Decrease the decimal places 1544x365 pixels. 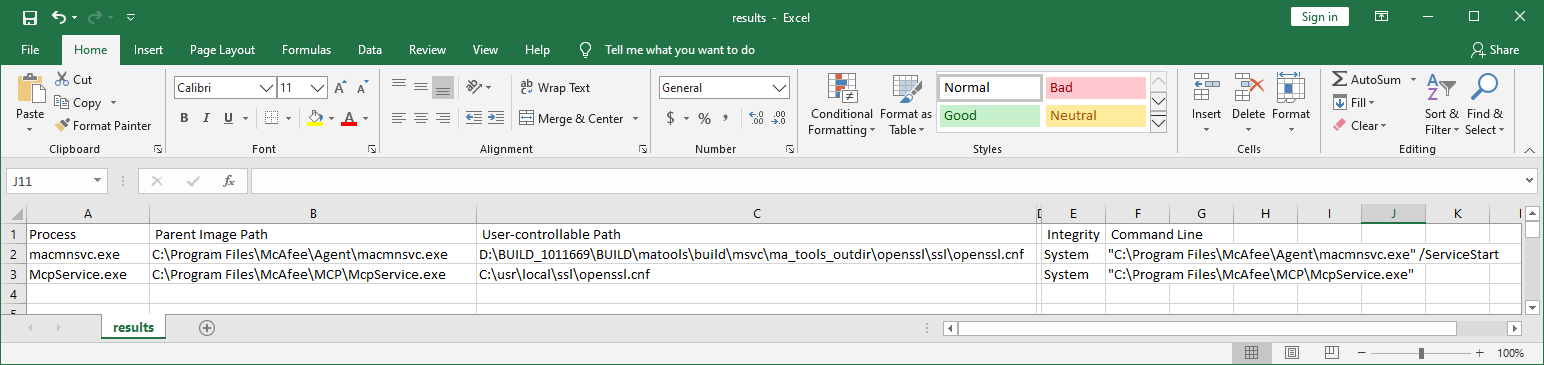point(777,119)
